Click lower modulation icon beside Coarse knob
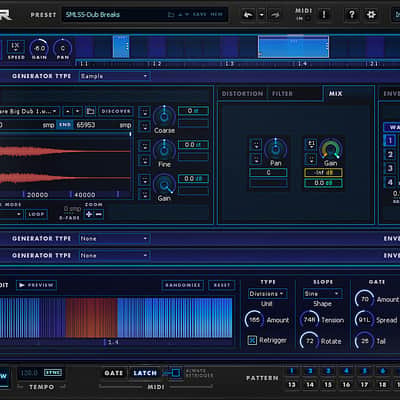 pos(144,127)
